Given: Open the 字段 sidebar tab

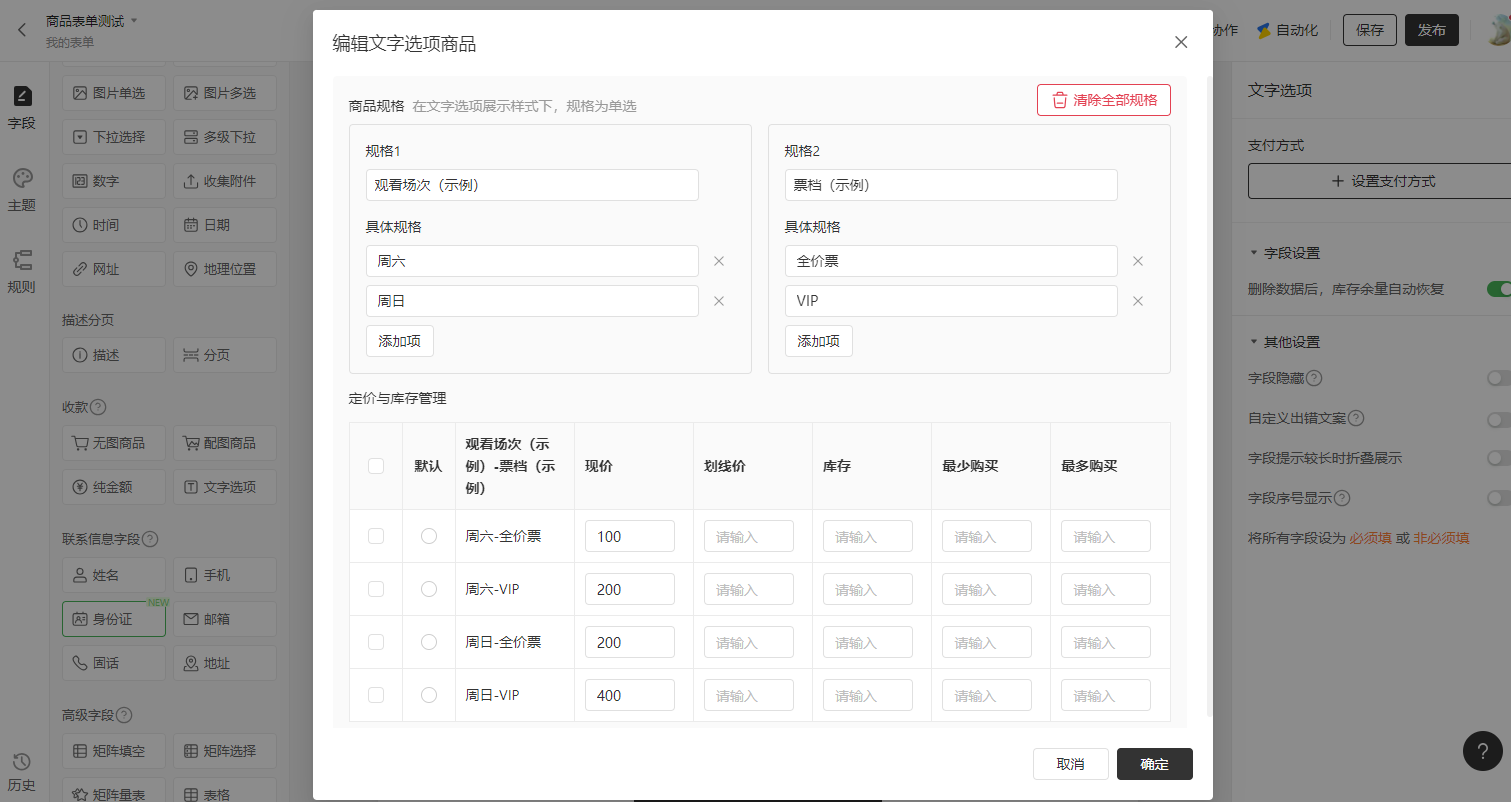Looking at the screenshot, I should point(22,109).
